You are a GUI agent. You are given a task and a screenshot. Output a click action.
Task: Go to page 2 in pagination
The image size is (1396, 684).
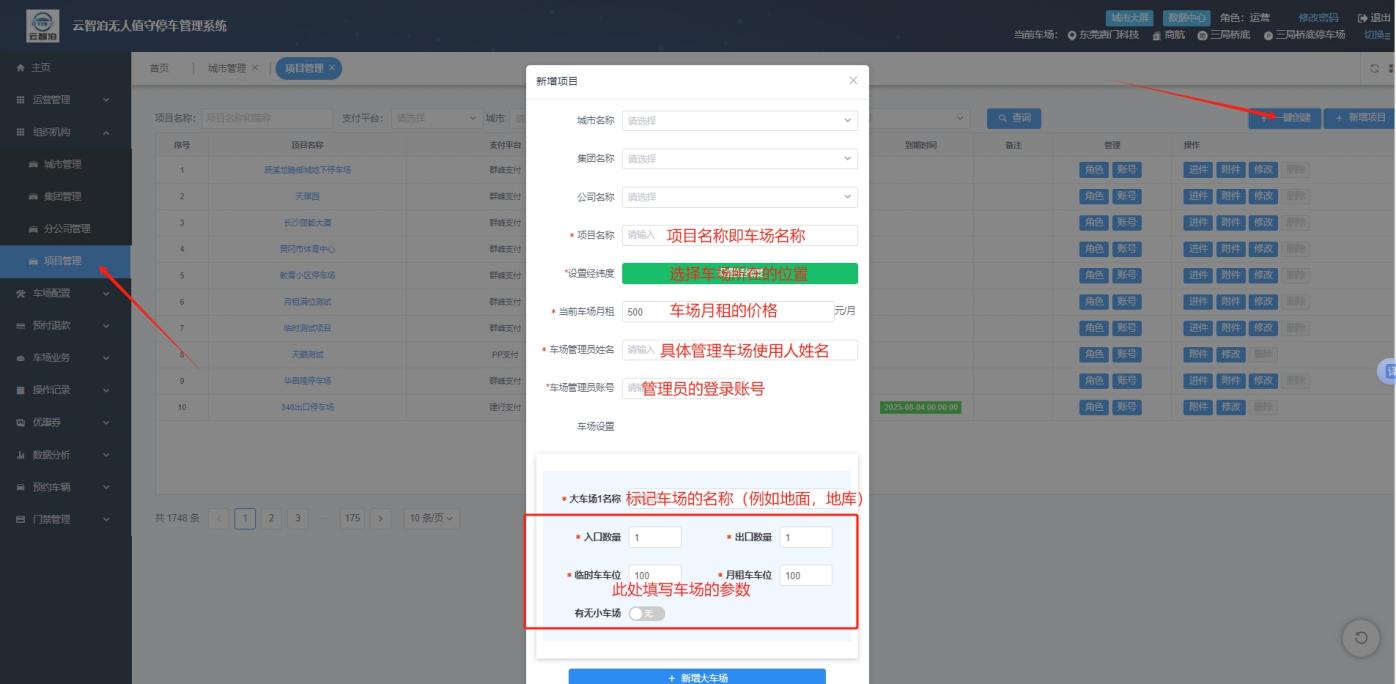click(271, 518)
